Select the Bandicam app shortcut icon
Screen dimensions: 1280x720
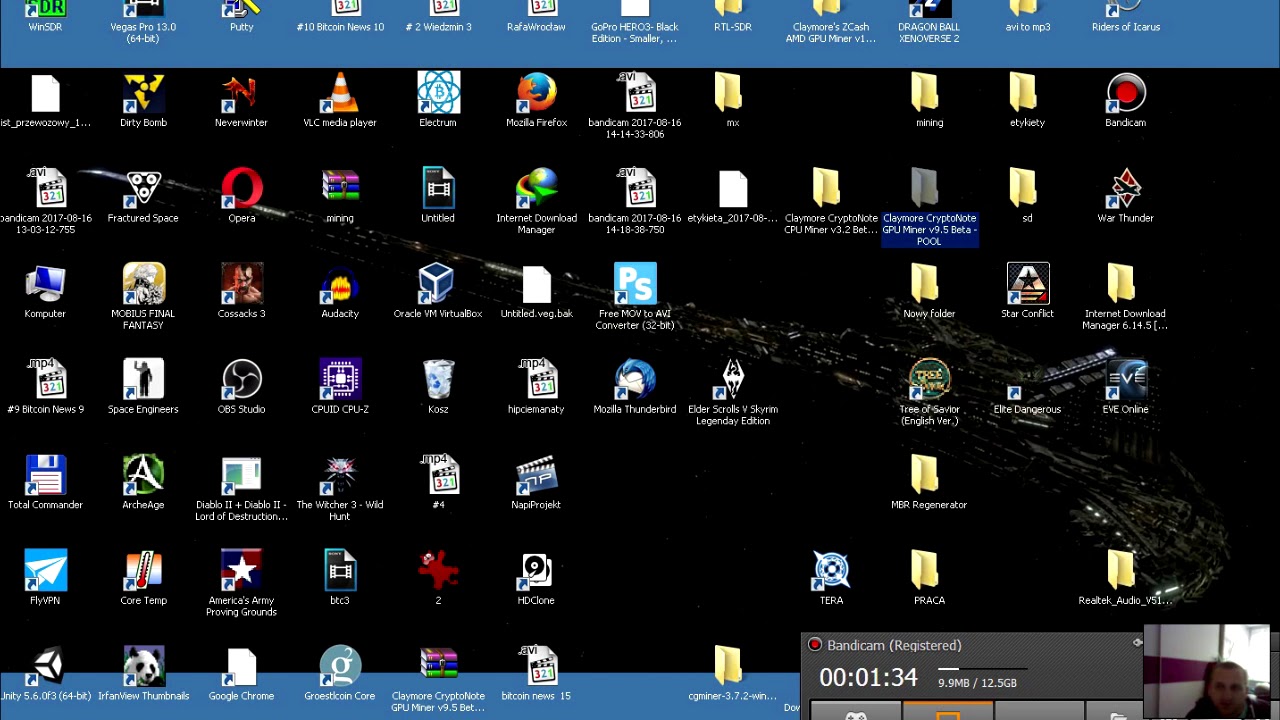coord(1125,95)
